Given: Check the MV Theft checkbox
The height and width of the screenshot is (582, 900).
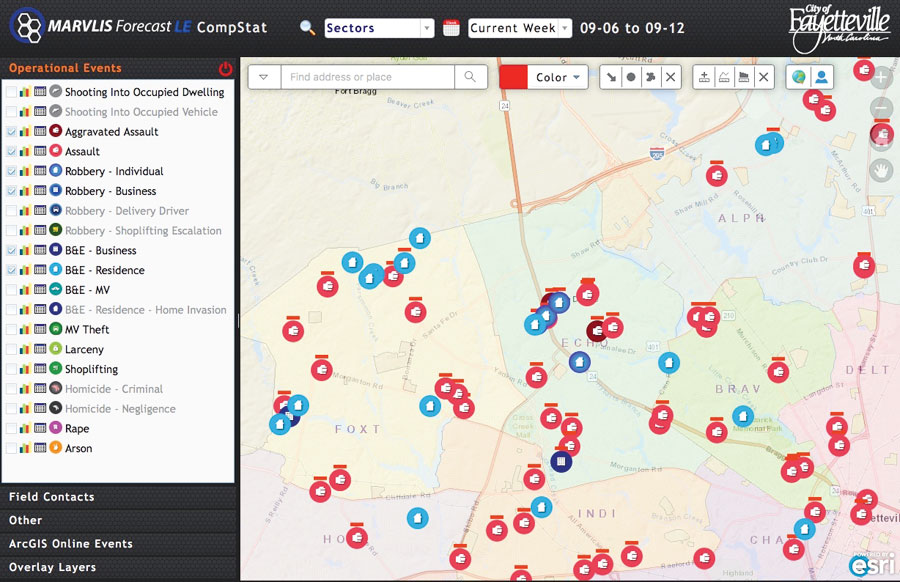Looking at the screenshot, I should click(11, 329).
